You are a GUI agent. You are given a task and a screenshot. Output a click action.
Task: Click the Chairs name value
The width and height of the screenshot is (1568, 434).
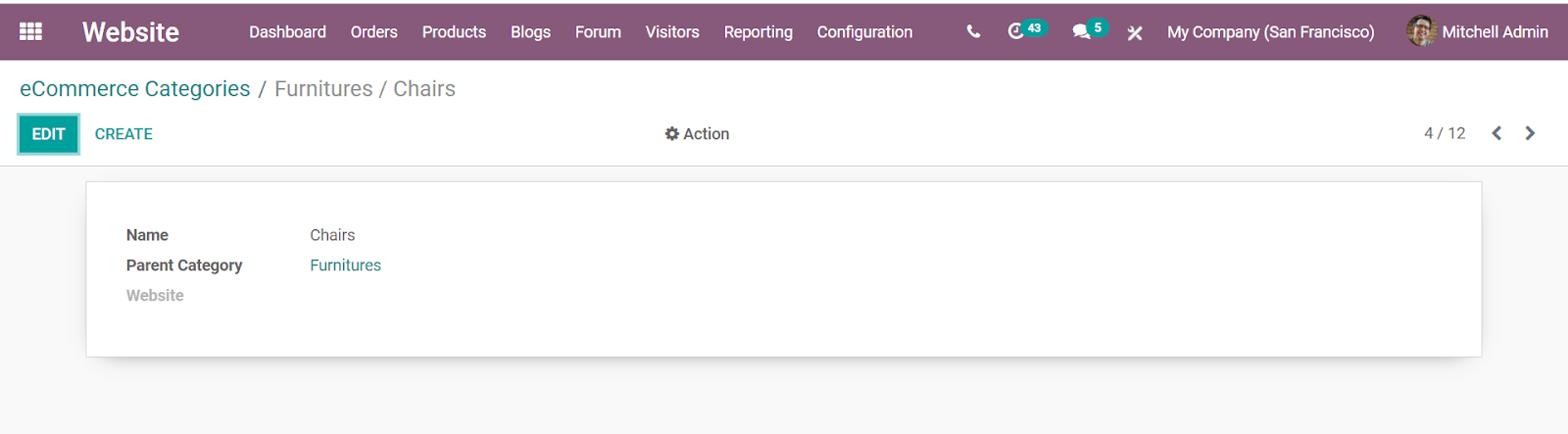coord(332,235)
